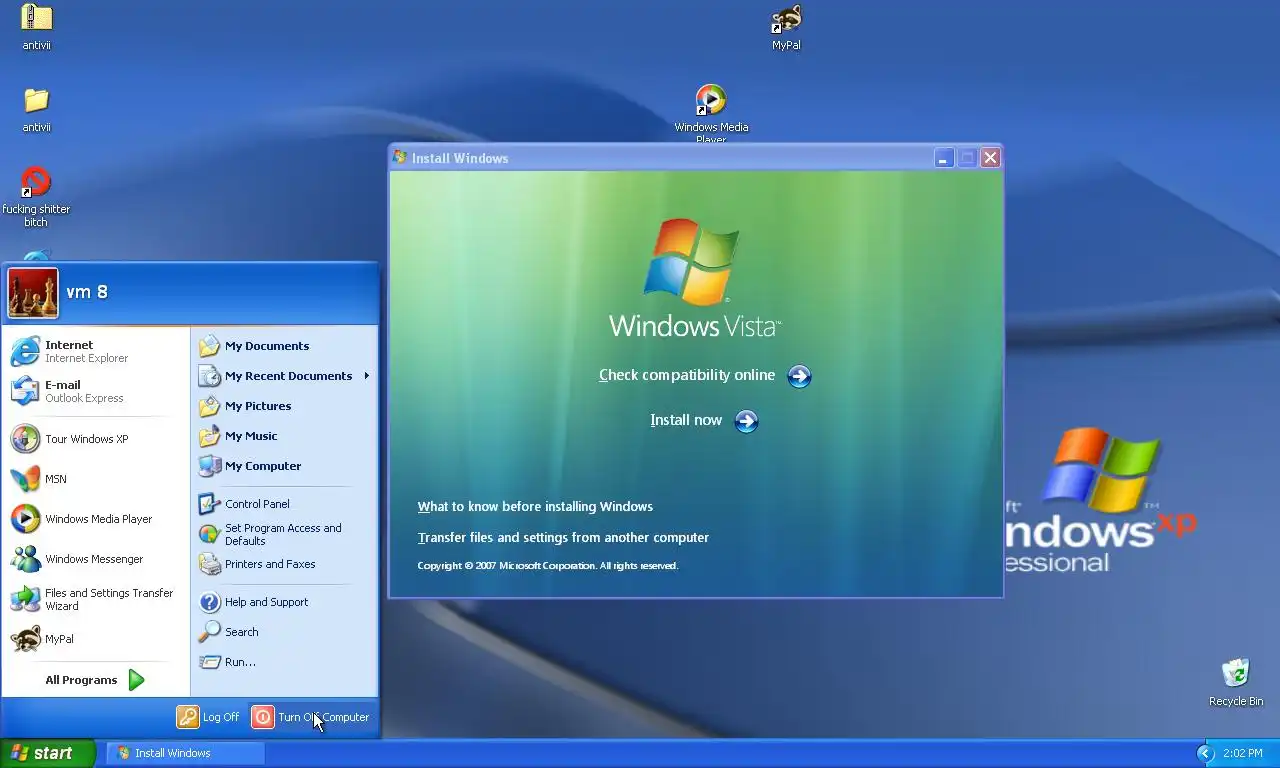Launch Windows Media Player in Start menu
1280x768 pixels.
coord(96,519)
